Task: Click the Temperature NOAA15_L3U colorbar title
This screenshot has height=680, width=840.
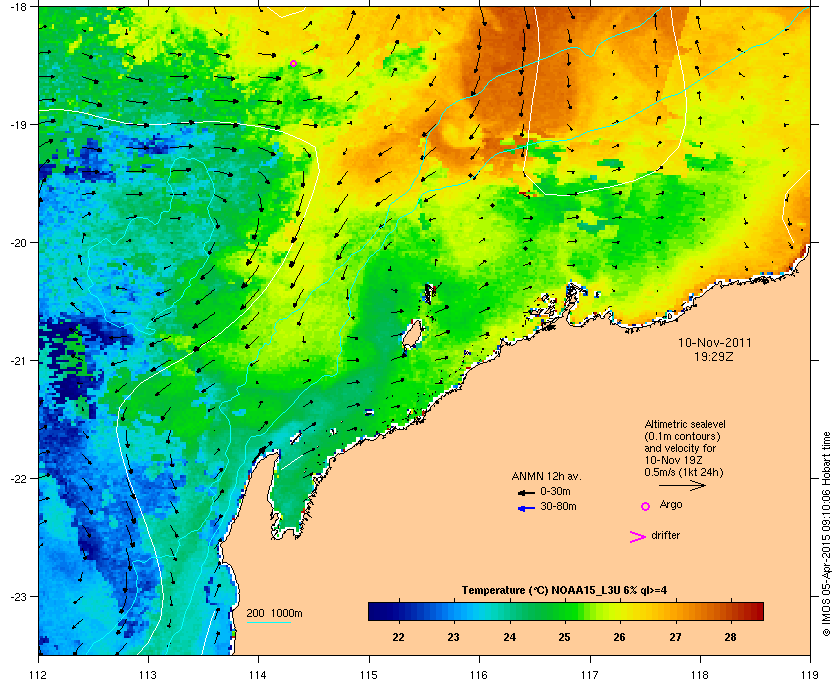Action: pyautogui.click(x=564, y=591)
